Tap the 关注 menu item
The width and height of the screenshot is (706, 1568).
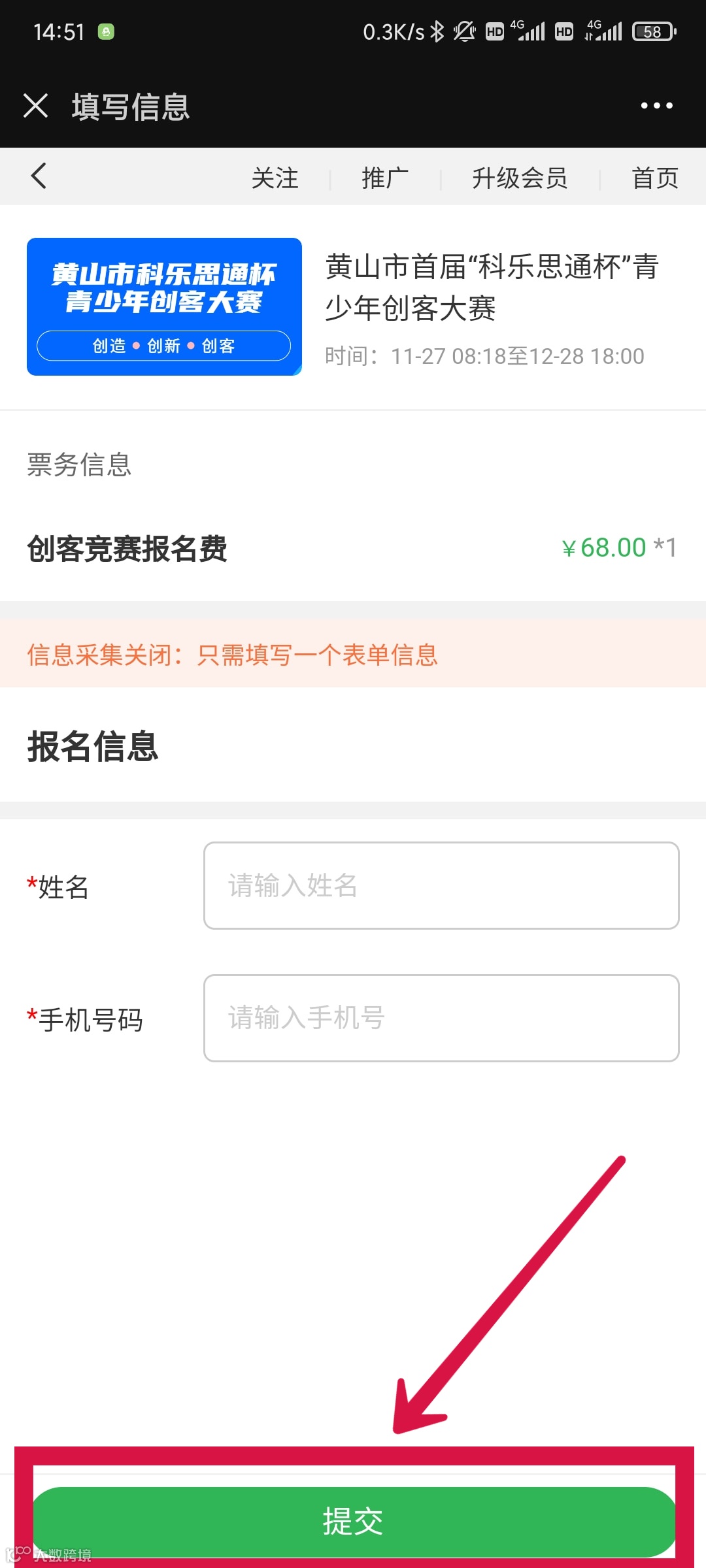pyautogui.click(x=275, y=178)
